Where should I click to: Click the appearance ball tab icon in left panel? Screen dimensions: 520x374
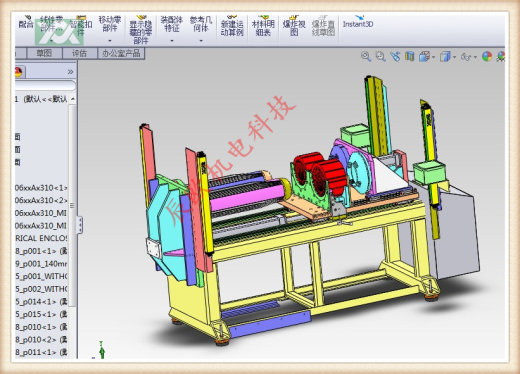[18, 71]
